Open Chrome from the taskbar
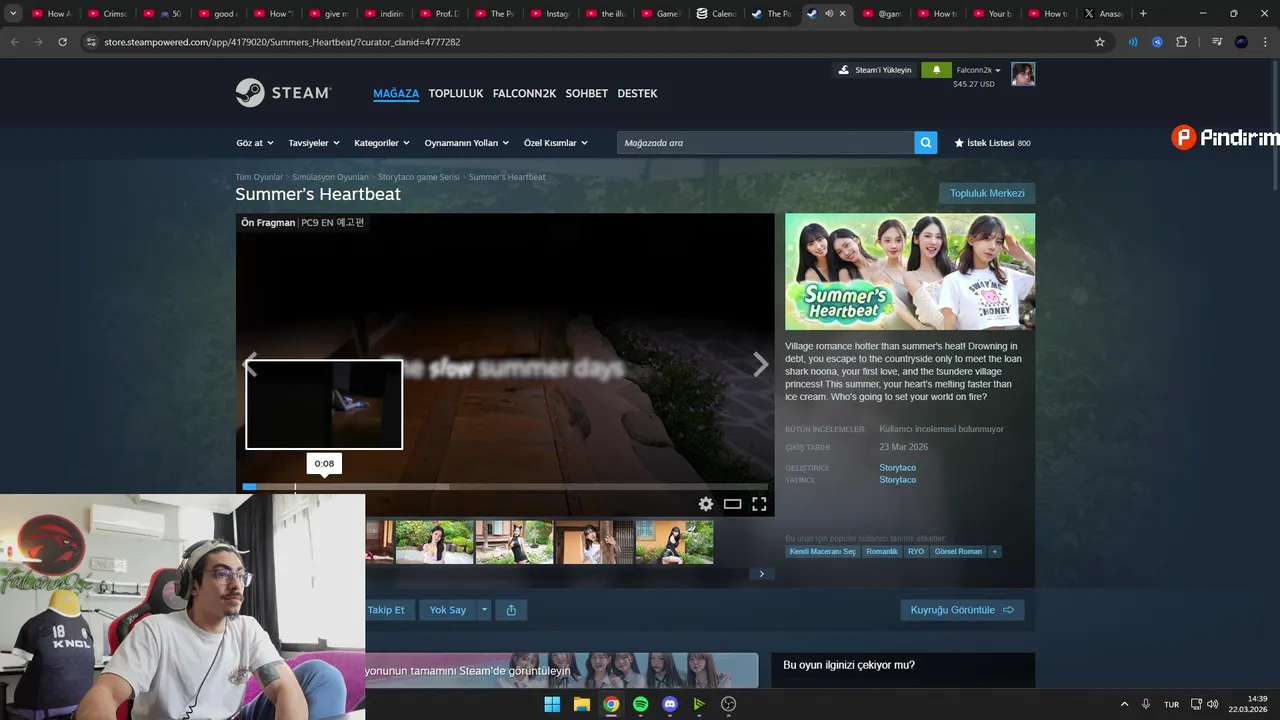 pyautogui.click(x=611, y=704)
